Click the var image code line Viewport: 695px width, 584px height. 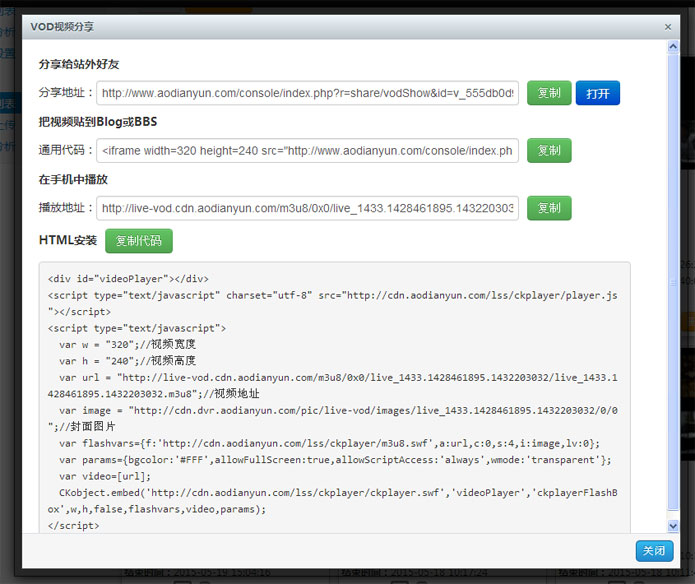click(332, 418)
